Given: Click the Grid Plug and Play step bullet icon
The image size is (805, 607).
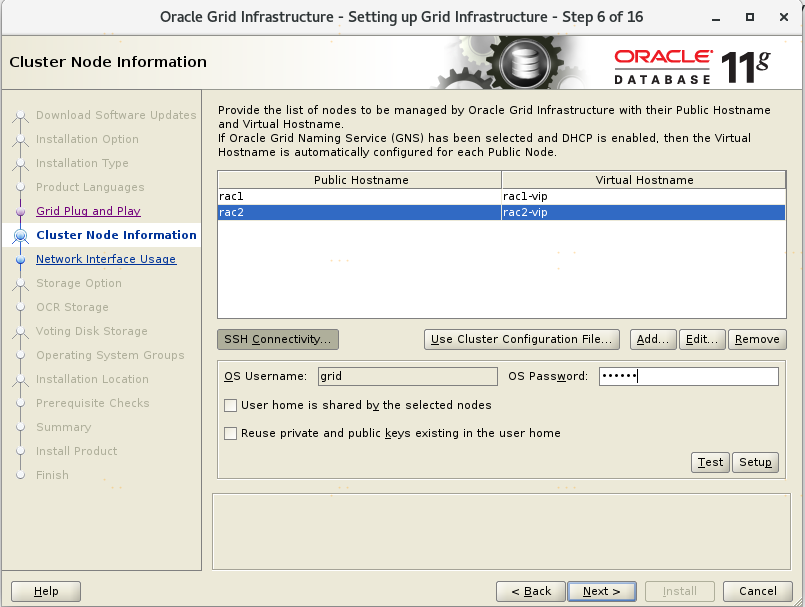Looking at the screenshot, I should click(x=21, y=212).
